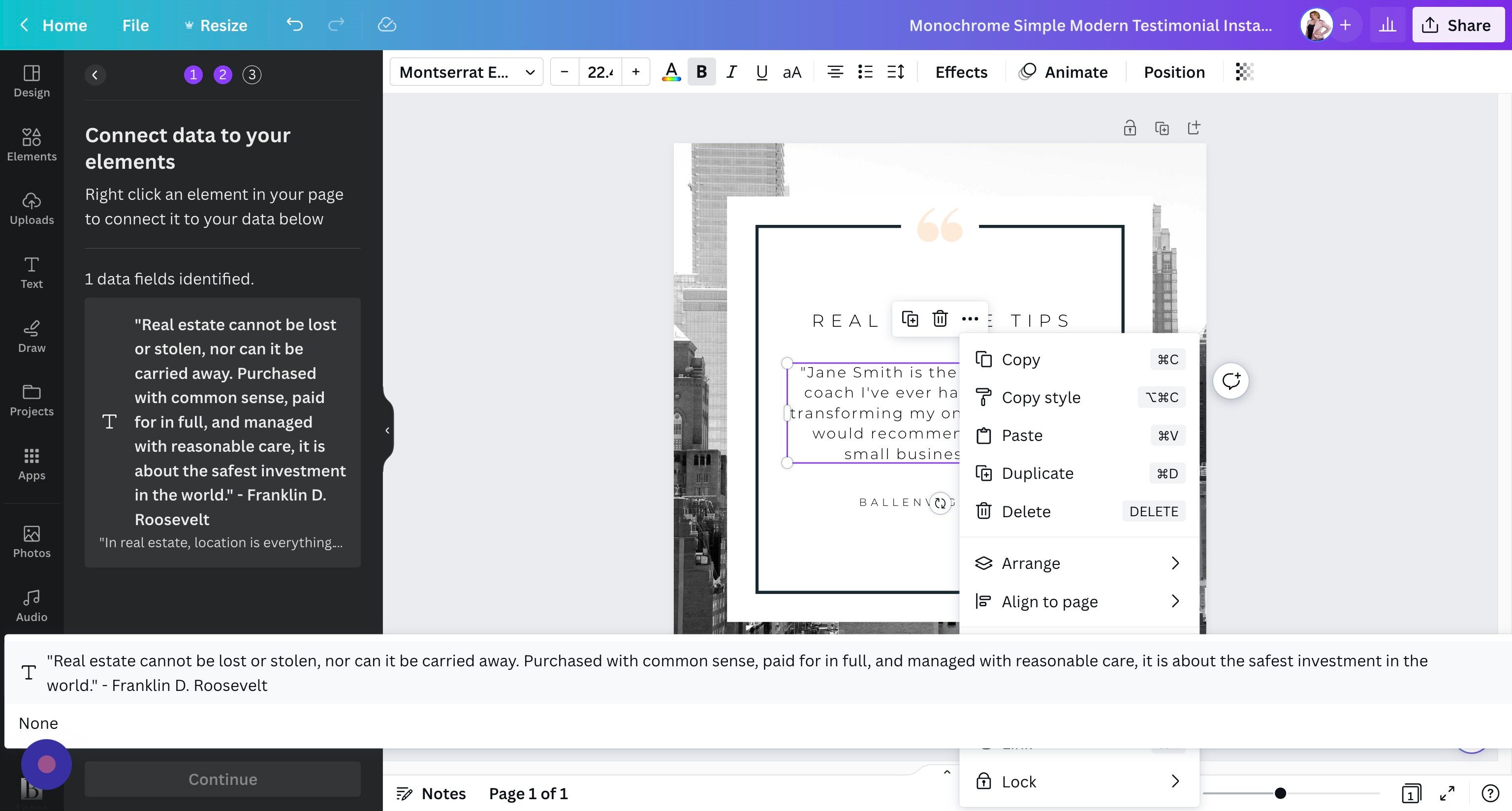Add a comment with bubble icon
Screen dimensions: 1512x811
pos(1231,381)
